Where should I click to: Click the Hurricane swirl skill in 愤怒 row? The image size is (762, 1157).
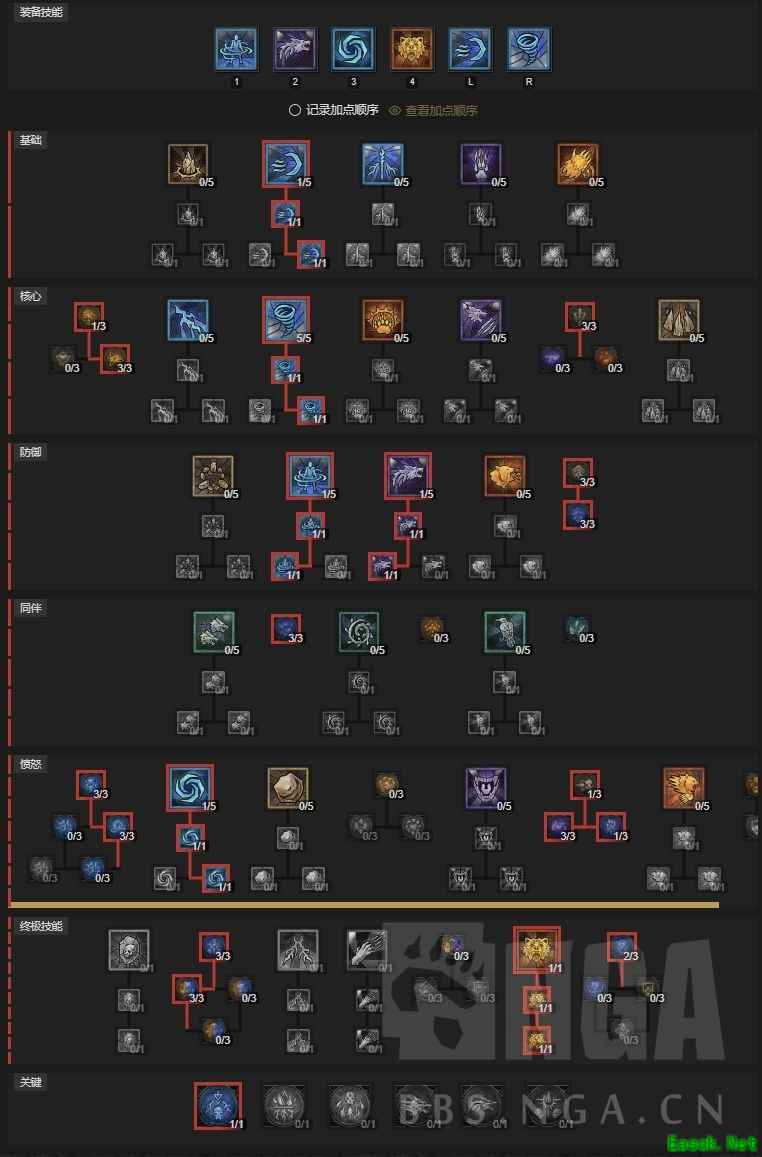point(190,788)
